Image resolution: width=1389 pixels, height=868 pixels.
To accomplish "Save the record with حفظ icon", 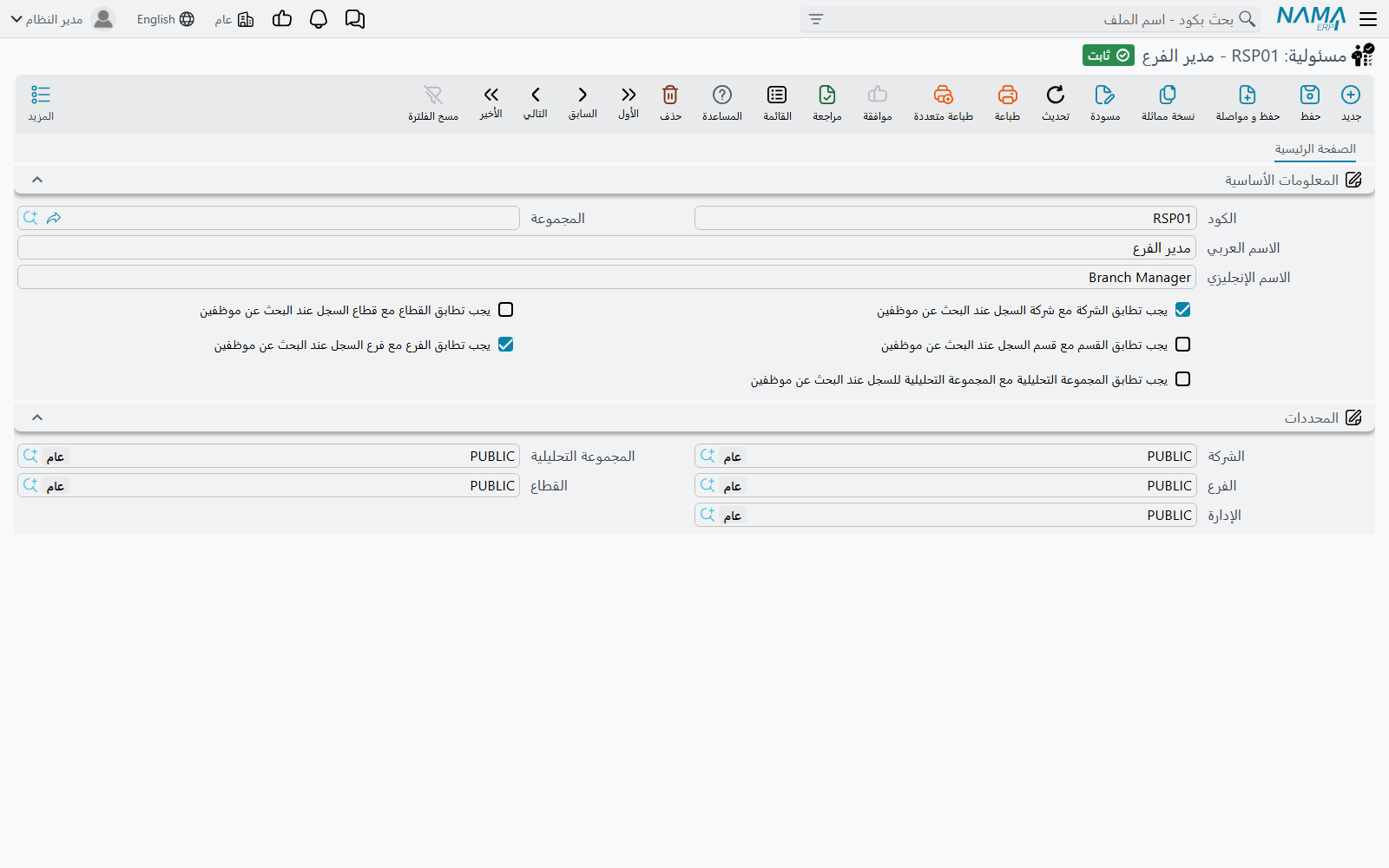I will [1310, 102].
